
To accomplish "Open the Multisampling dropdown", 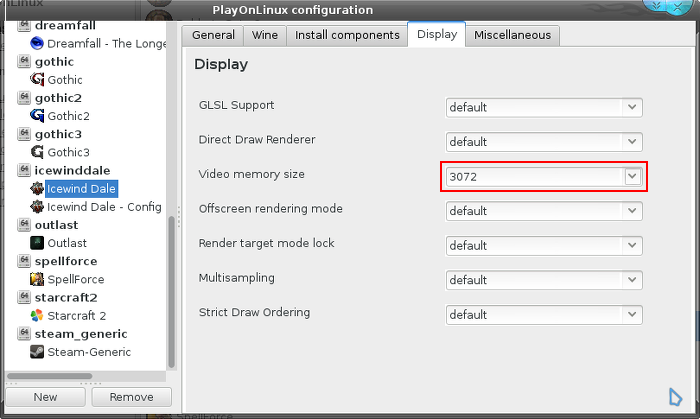I will (544, 280).
